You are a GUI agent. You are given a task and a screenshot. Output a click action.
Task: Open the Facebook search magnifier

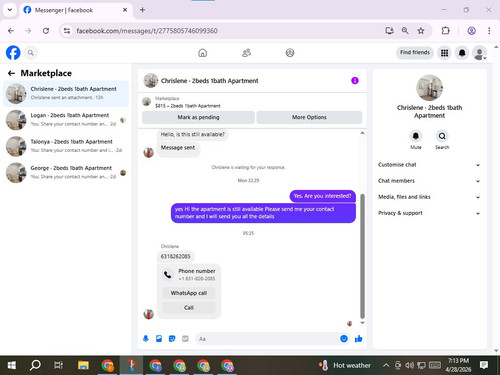(31, 53)
